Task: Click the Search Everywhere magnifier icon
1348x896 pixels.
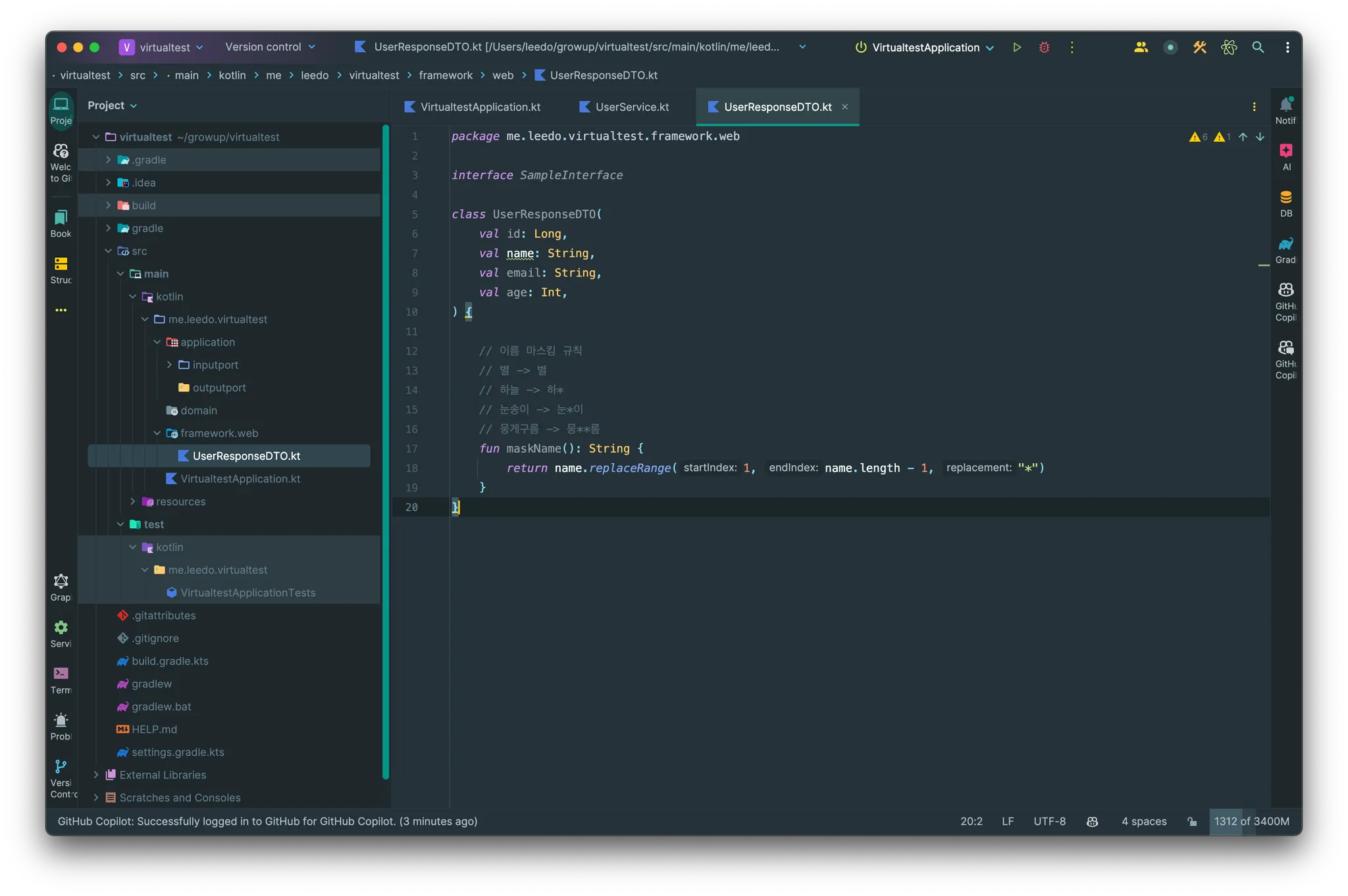Action: pyautogui.click(x=1258, y=47)
